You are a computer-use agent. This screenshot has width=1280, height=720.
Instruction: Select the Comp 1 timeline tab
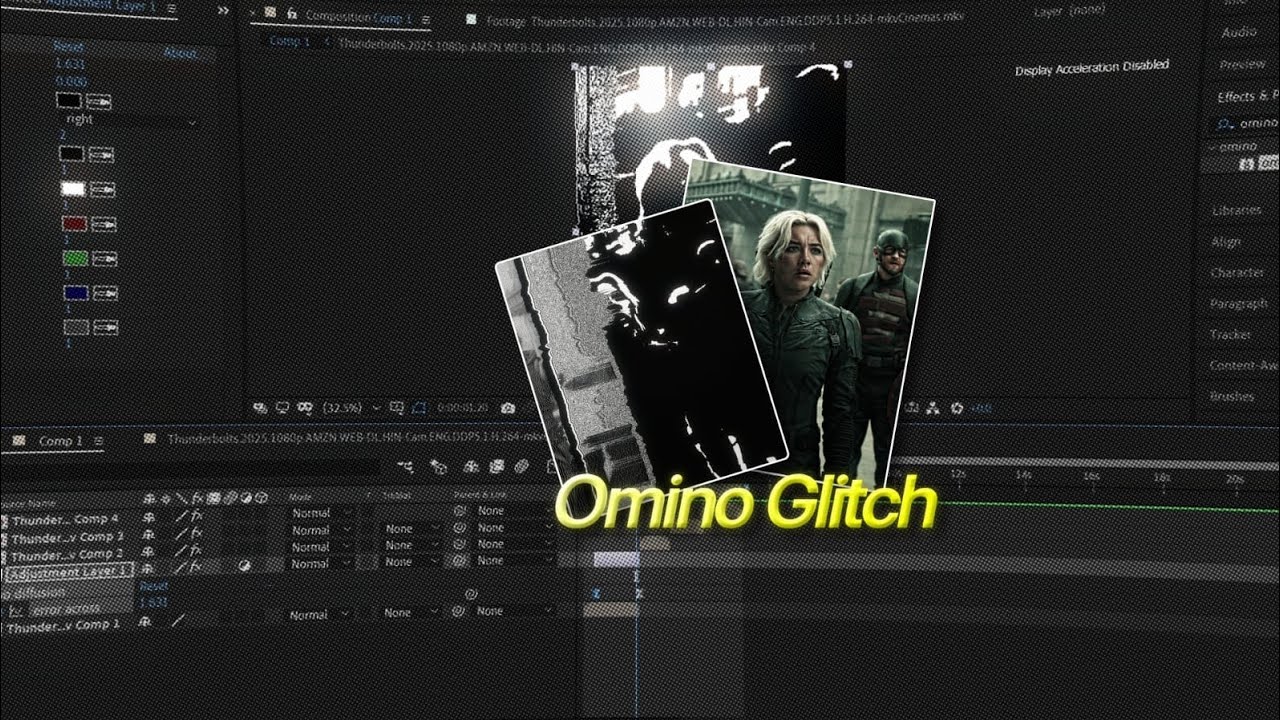point(60,441)
